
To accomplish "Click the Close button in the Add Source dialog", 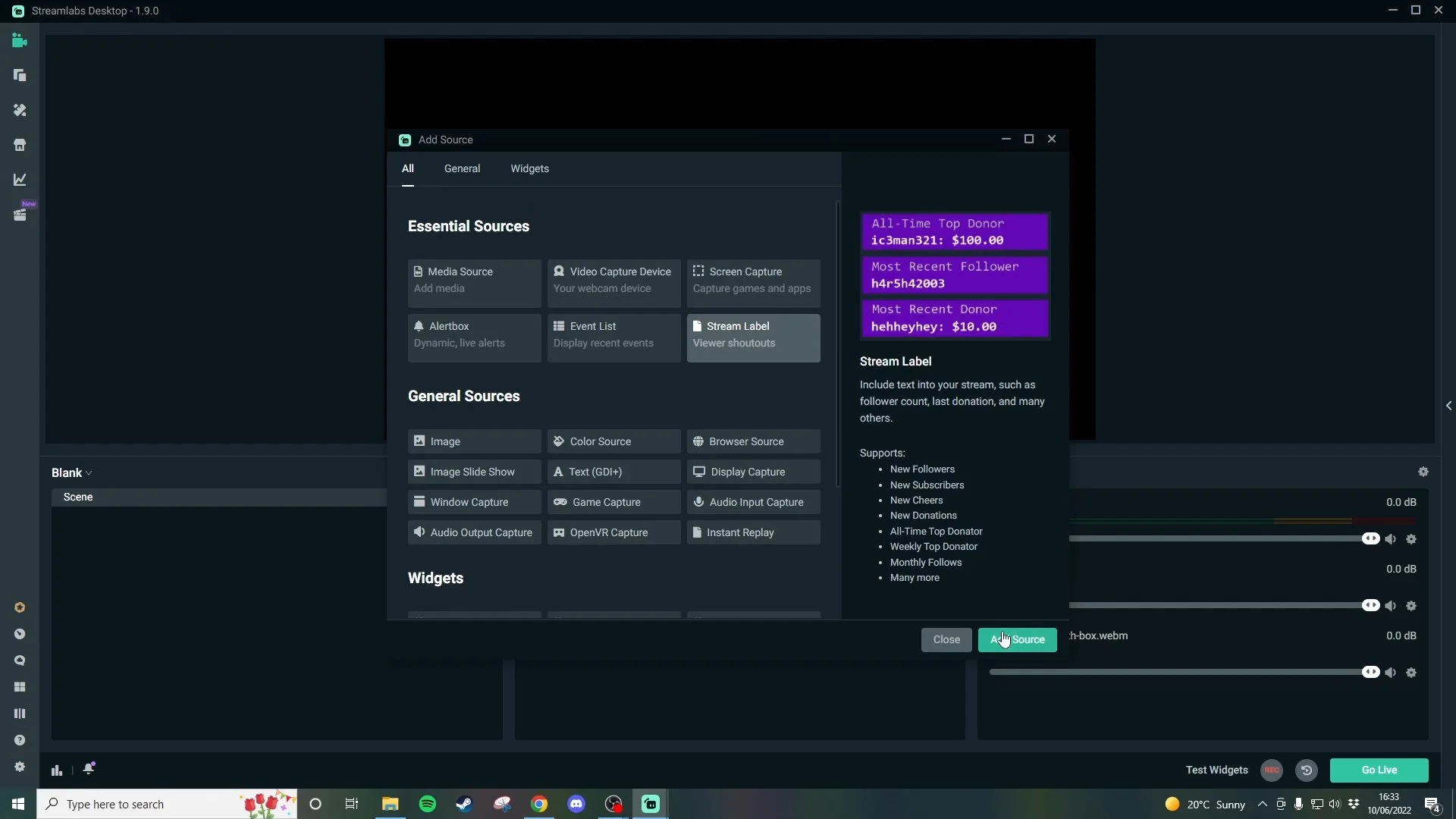I will pos(946,639).
